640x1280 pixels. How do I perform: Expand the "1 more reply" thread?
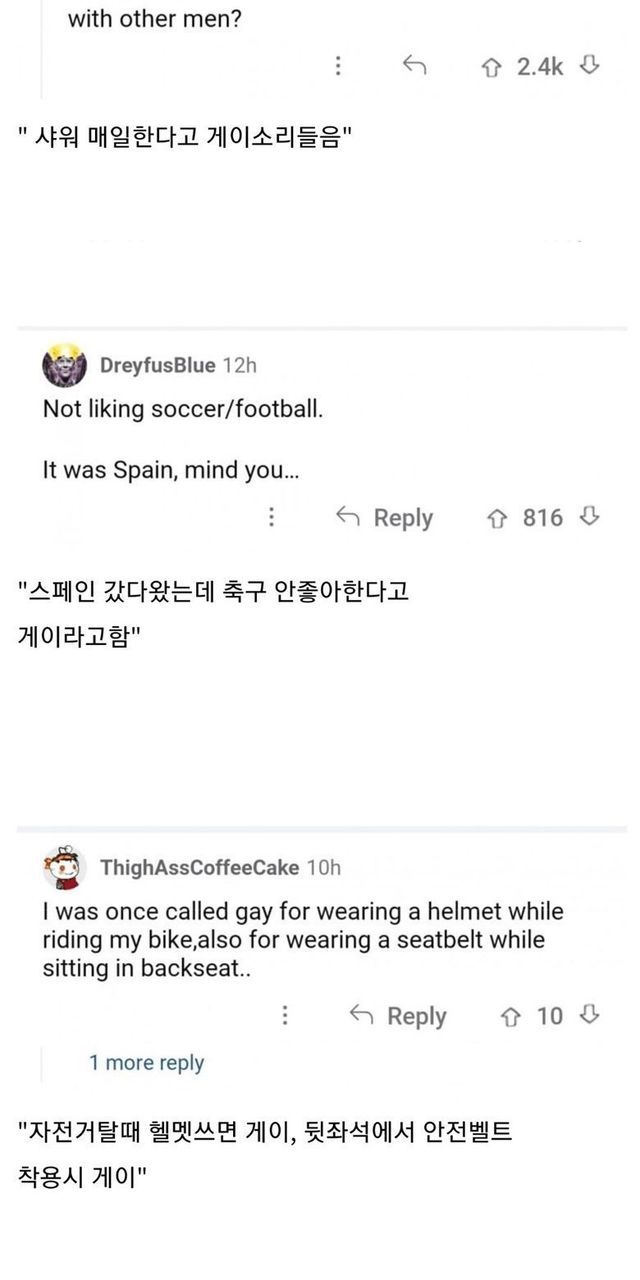click(x=146, y=1063)
